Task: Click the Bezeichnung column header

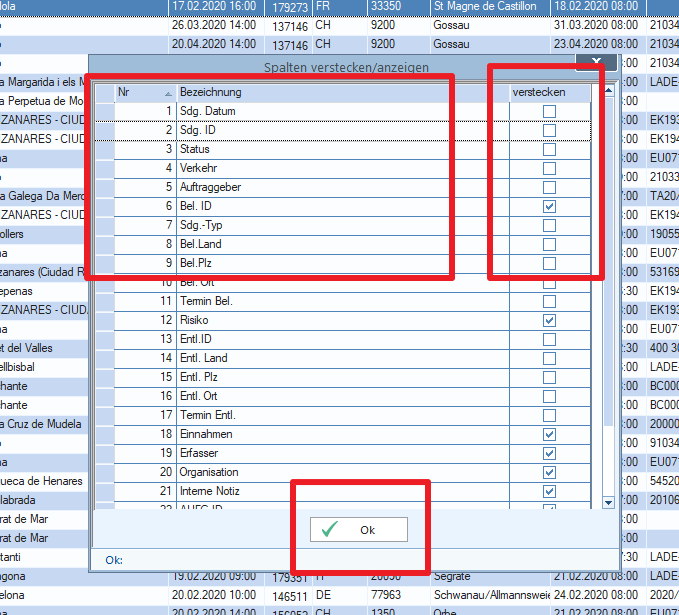Action: click(x=343, y=92)
